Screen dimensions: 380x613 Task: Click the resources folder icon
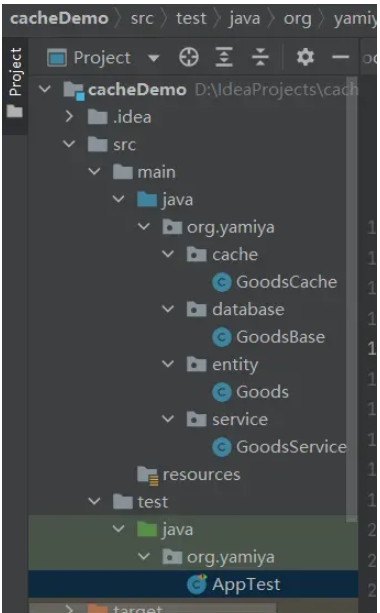click(148, 475)
